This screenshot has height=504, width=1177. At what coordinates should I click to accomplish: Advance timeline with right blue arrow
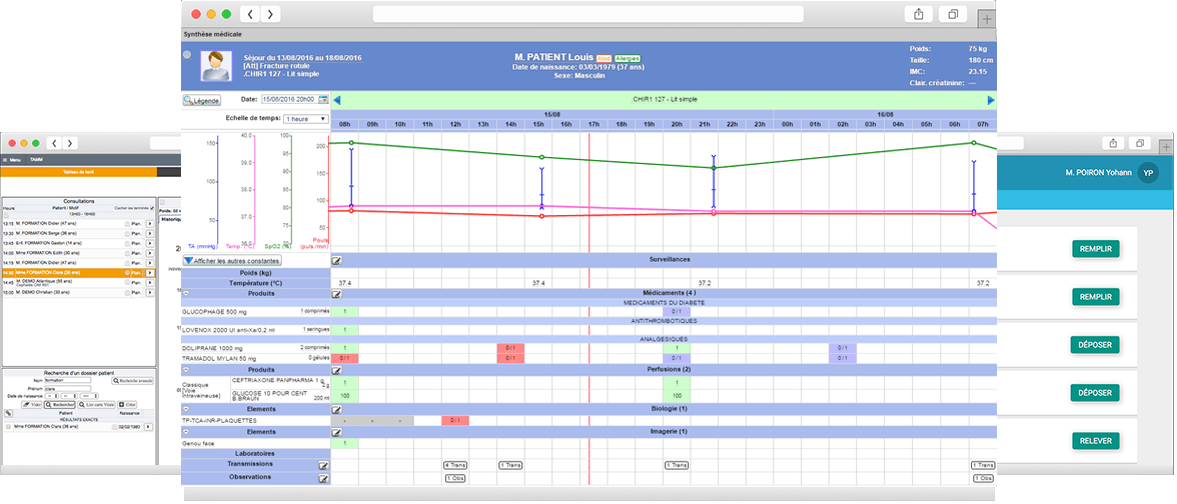(x=991, y=100)
